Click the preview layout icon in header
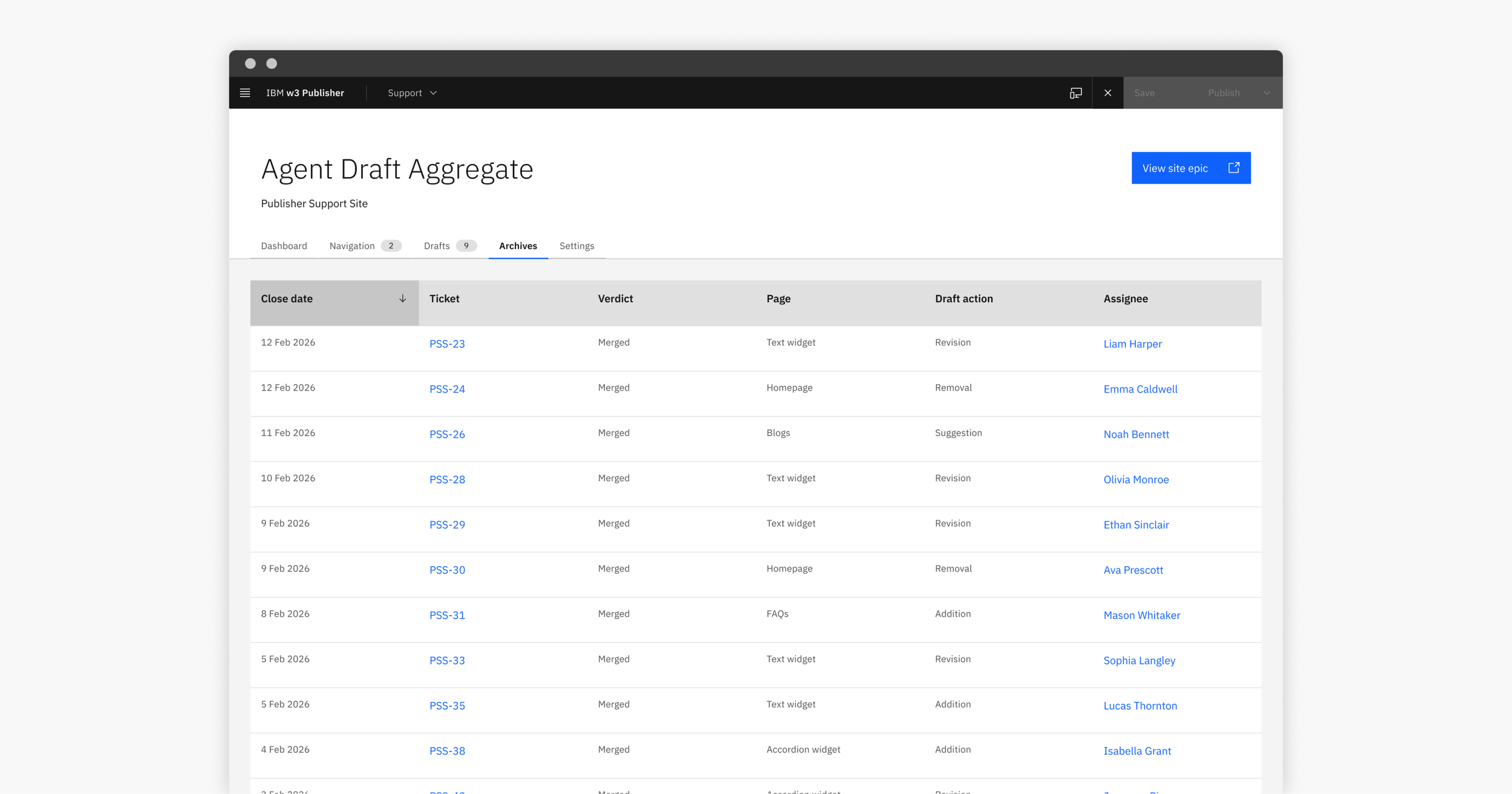Screen dimensions: 1512x794 pyautogui.click(x=1075, y=93)
